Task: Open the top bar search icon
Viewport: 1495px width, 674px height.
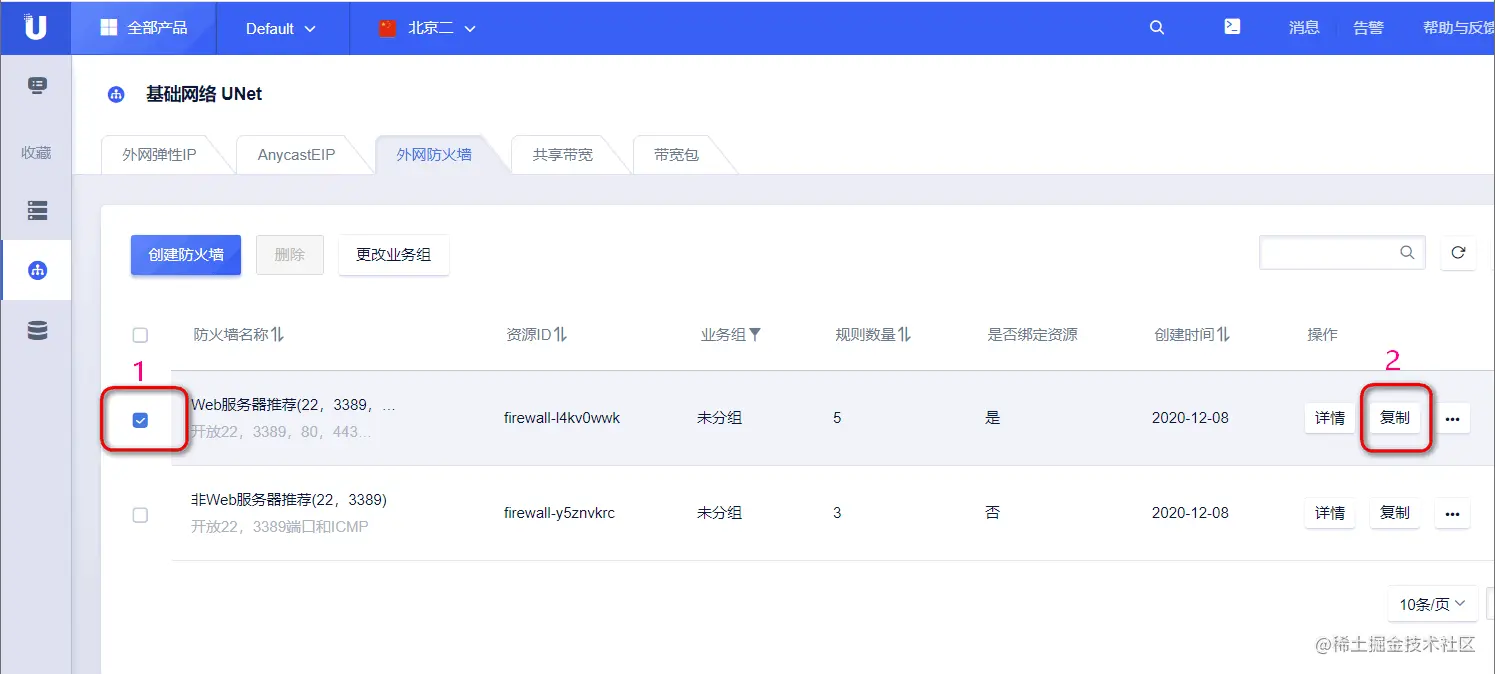Action: point(1157,28)
